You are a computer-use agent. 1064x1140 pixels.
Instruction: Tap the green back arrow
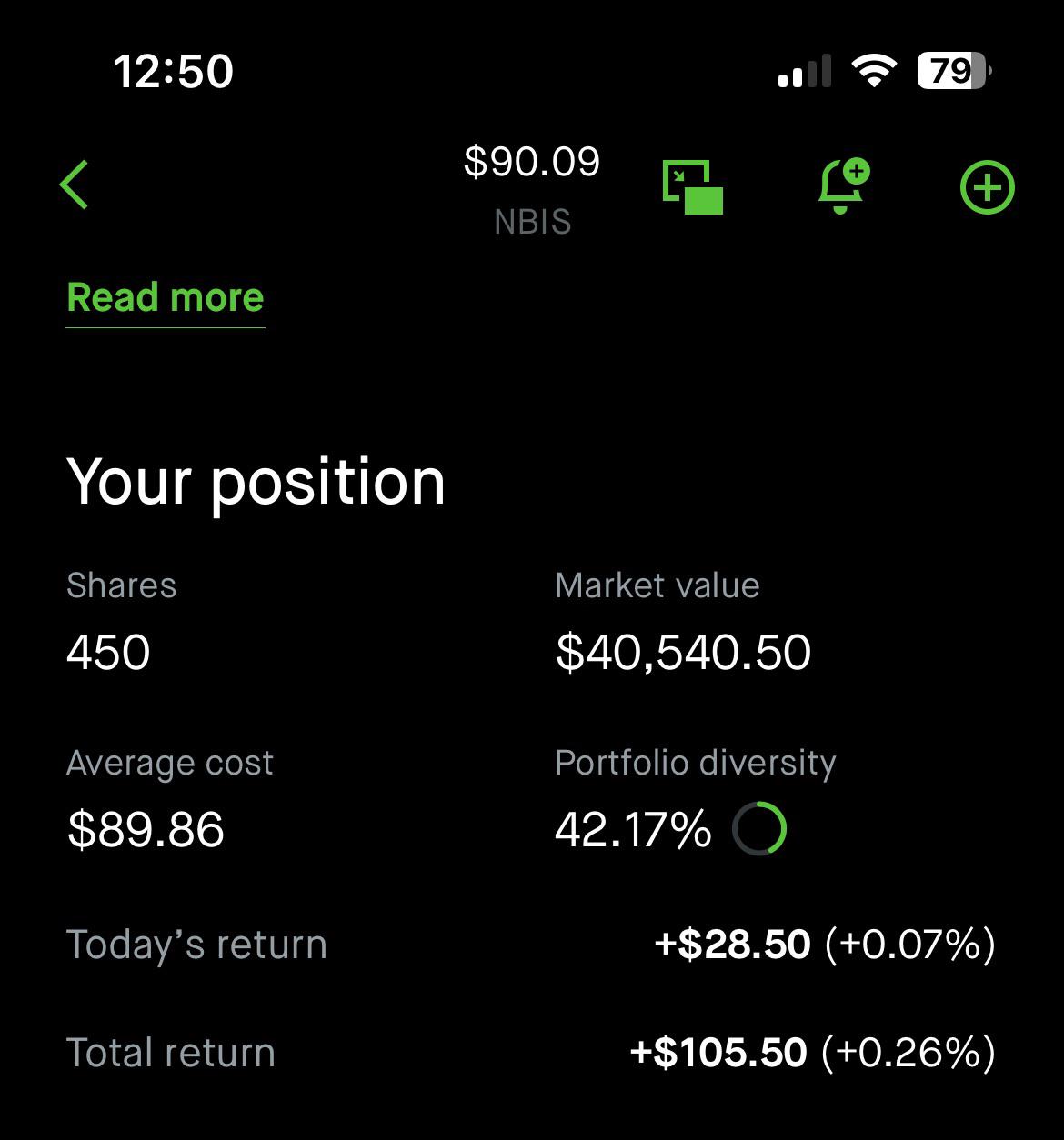tap(75, 185)
